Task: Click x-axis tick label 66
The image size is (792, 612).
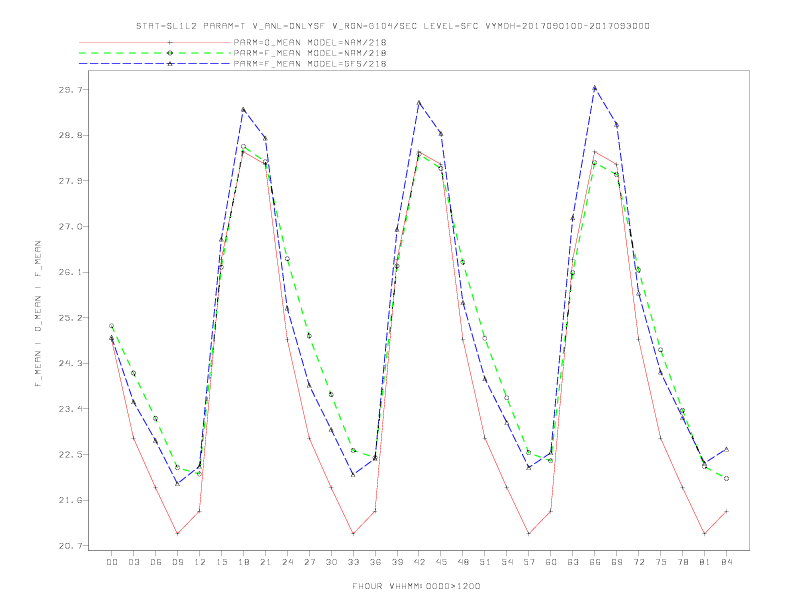Action: (595, 562)
